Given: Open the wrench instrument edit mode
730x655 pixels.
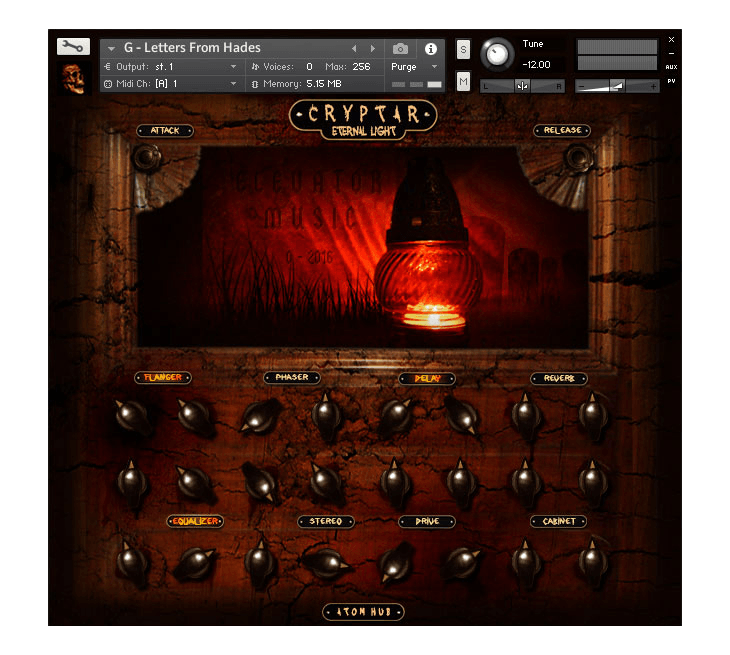Looking at the screenshot, I should tap(73, 46).
